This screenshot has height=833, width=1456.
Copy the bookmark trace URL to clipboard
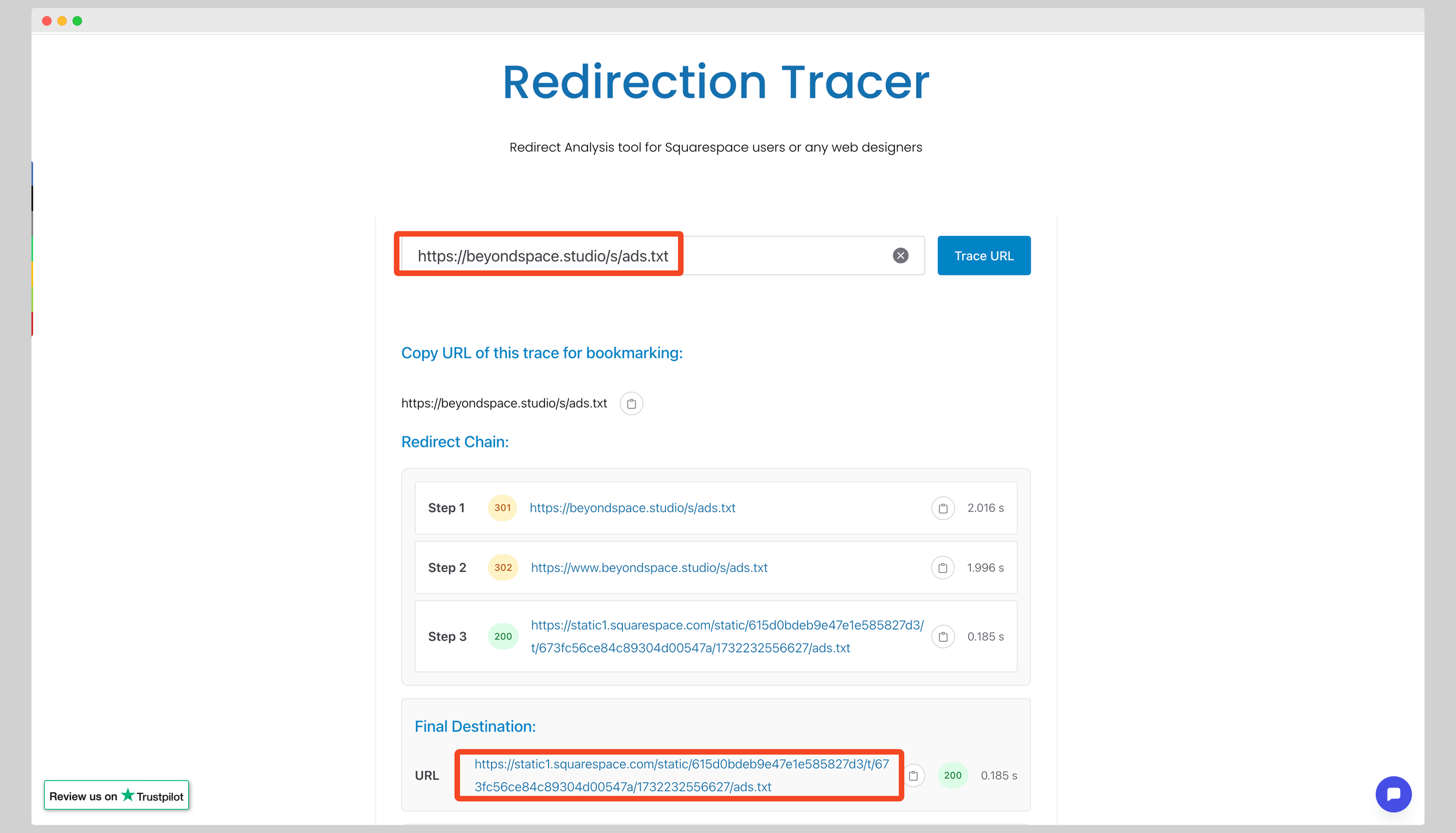pos(631,404)
